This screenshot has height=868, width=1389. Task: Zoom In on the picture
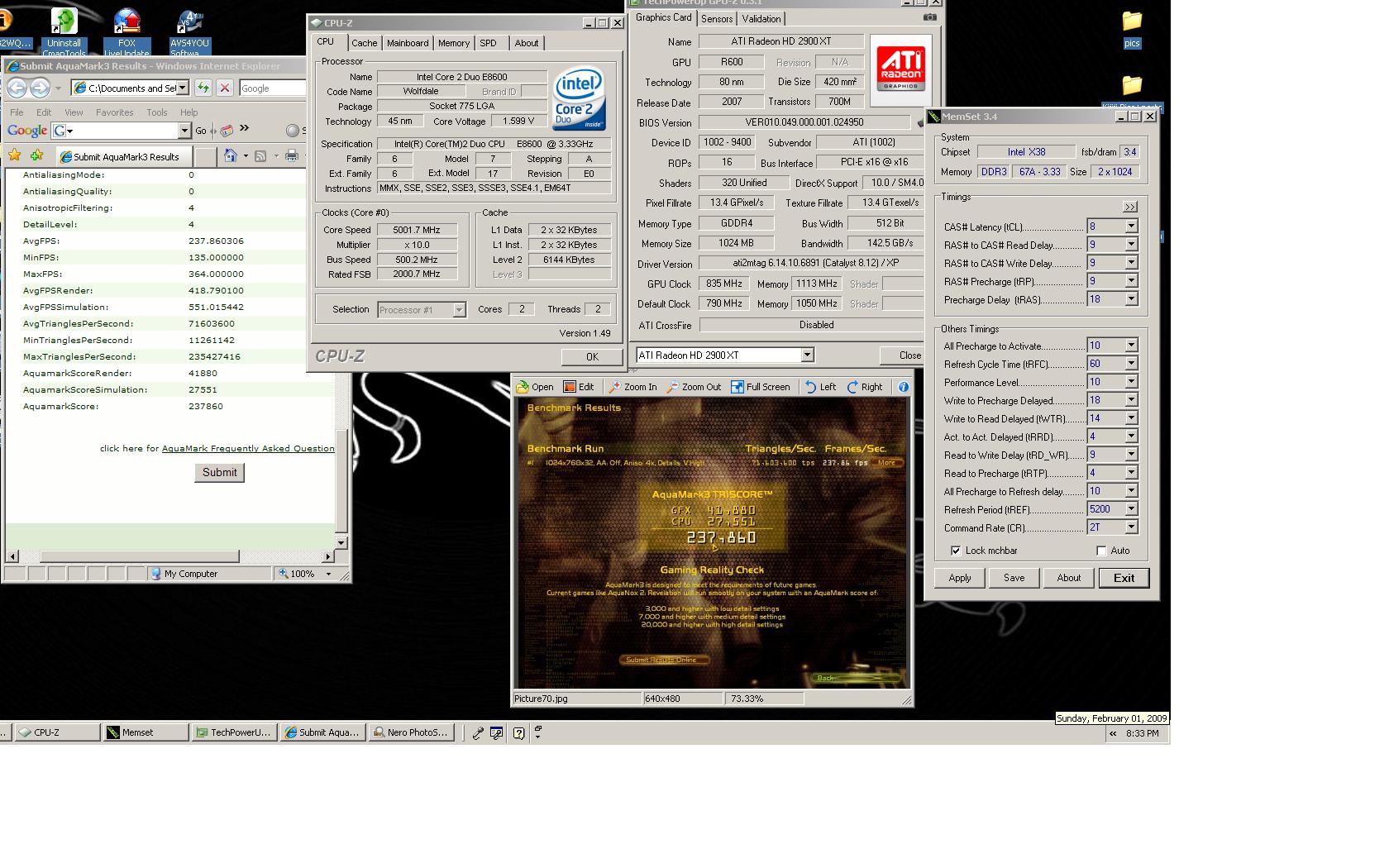click(x=633, y=387)
